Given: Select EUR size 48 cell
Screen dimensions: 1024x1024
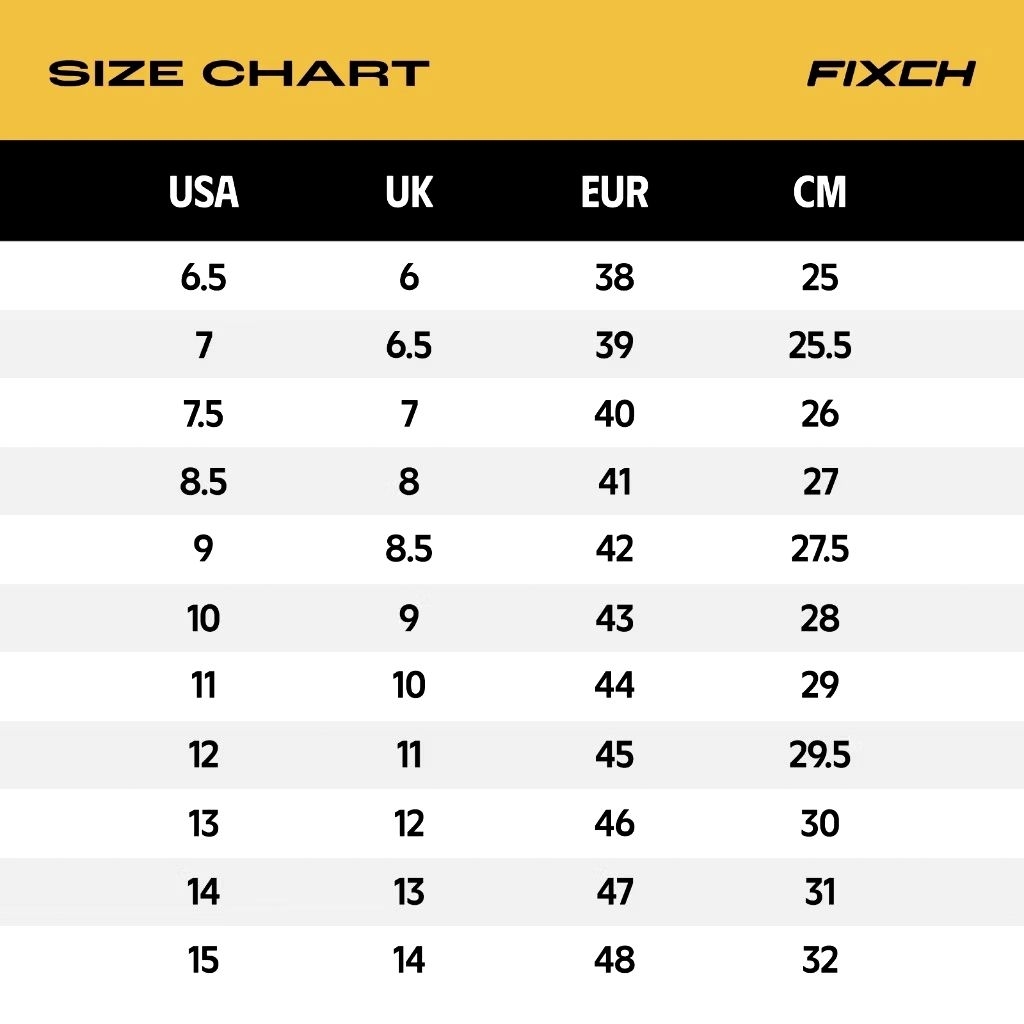Looking at the screenshot, I should 614,960.
